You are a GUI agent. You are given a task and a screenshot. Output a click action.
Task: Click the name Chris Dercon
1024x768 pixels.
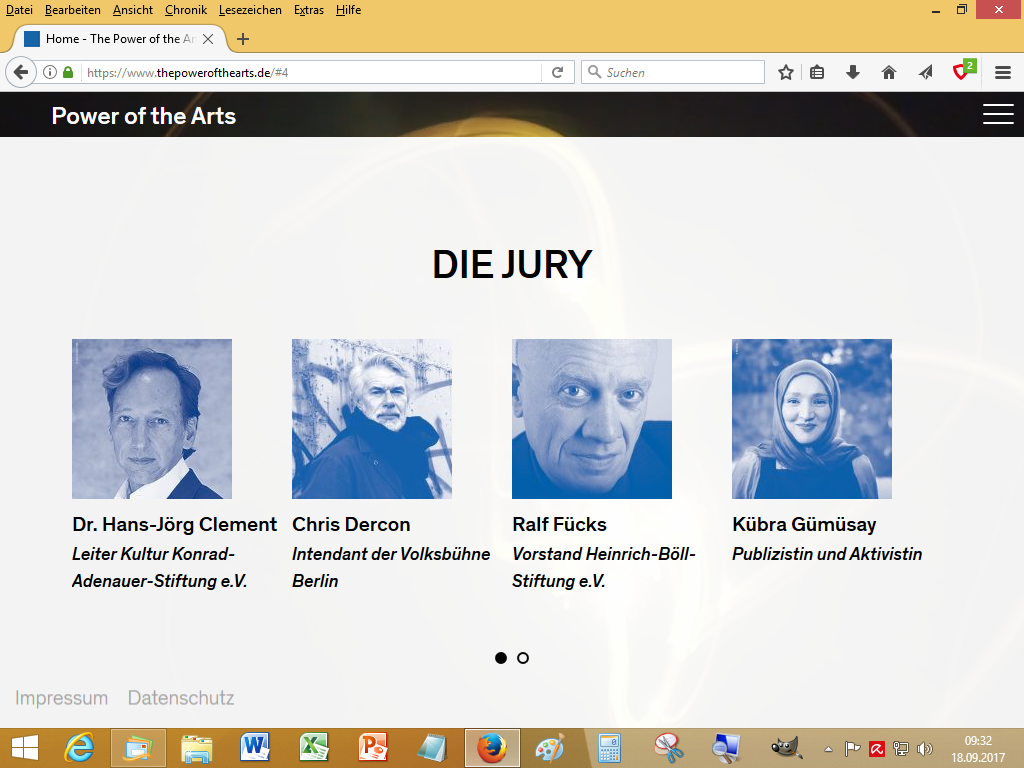(351, 524)
